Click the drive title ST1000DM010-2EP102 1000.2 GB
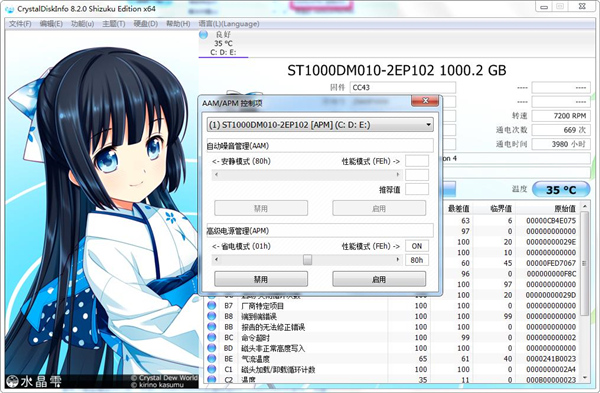600x393 pixels. click(397, 70)
